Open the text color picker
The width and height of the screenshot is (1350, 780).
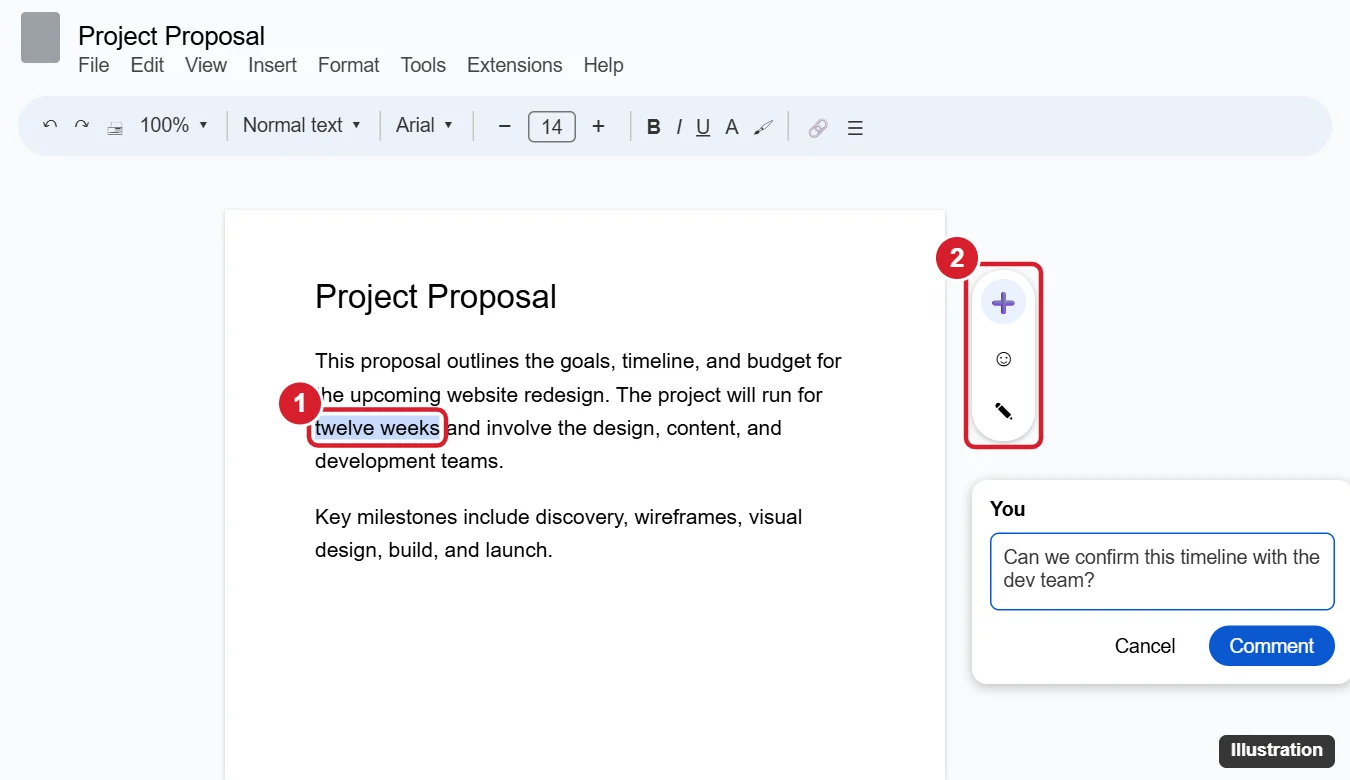(x=732, y=127)
